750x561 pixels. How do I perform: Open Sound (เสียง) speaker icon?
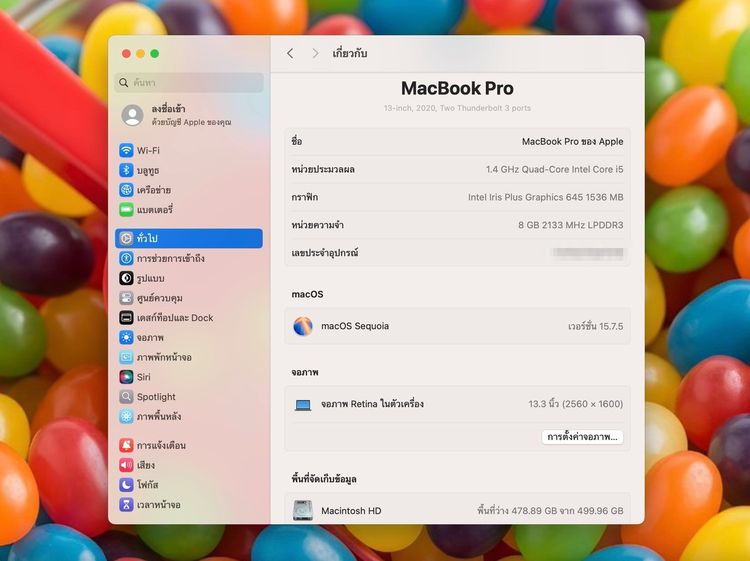[x=126, y=465]
